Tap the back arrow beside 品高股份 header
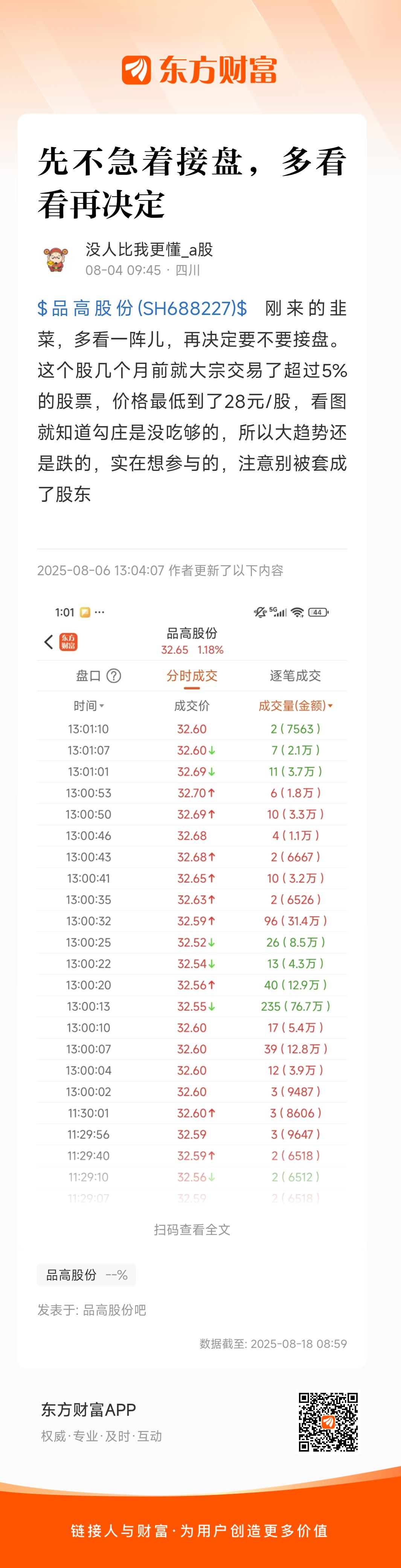This screenshot has width=401, height=1568. pyautogui.click(x=49, y=642)
